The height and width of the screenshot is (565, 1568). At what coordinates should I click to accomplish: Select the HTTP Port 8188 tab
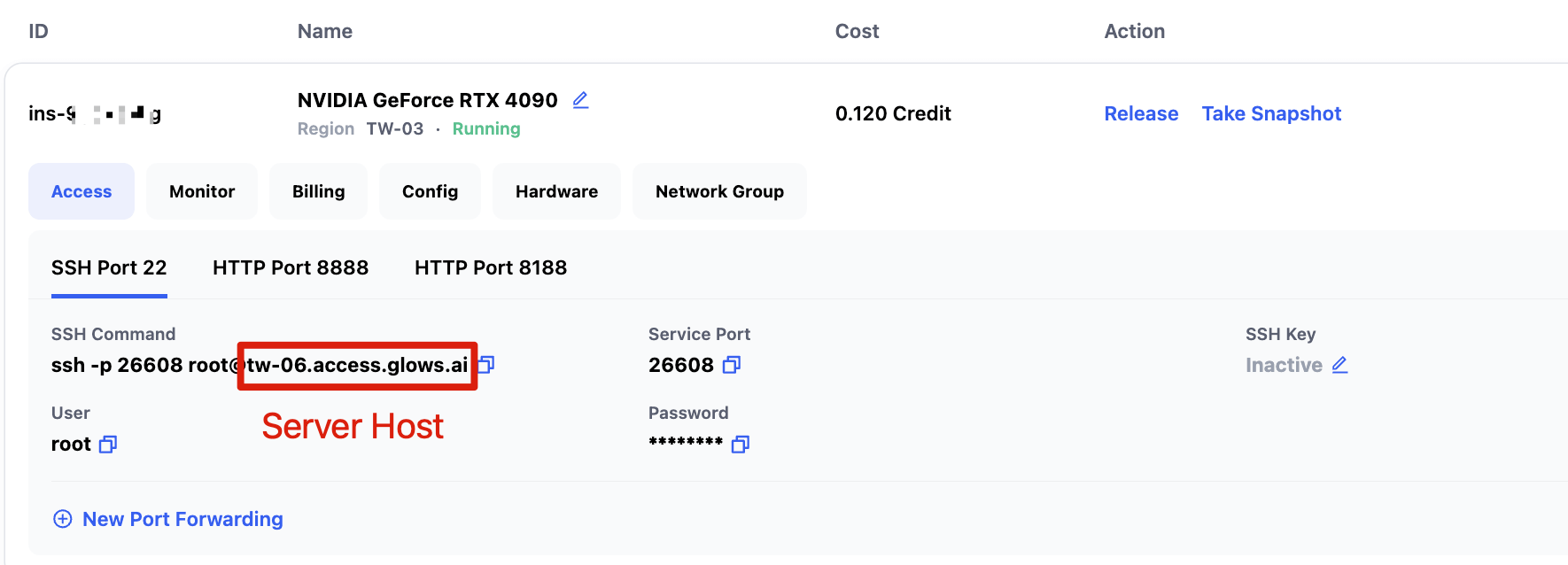tap(491, 267)
